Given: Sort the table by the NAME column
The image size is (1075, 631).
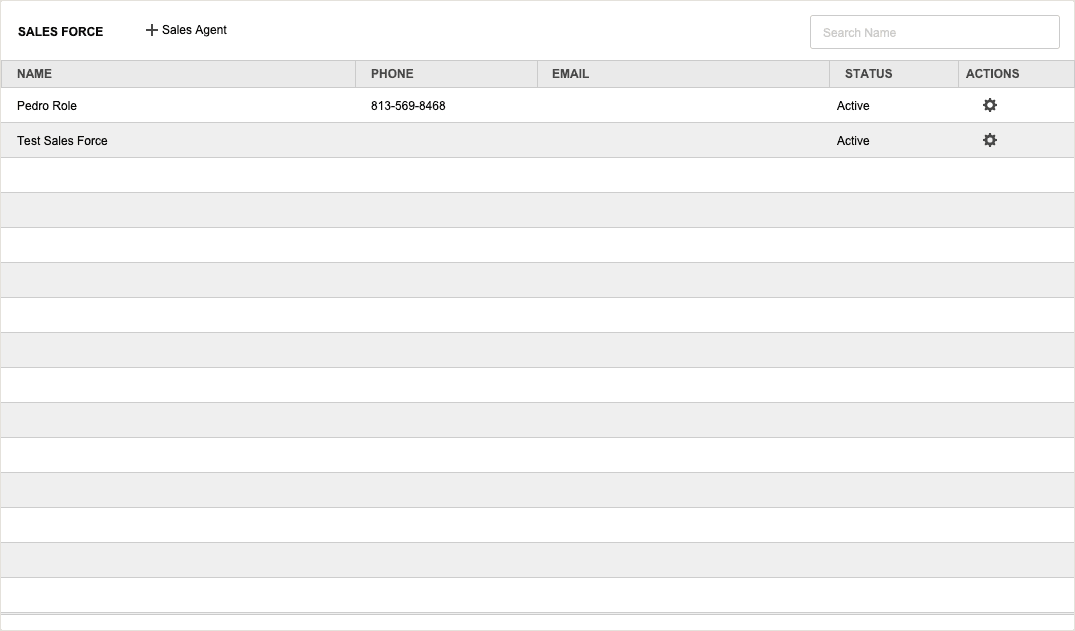Looking at the screenshot, I should 35,74.
